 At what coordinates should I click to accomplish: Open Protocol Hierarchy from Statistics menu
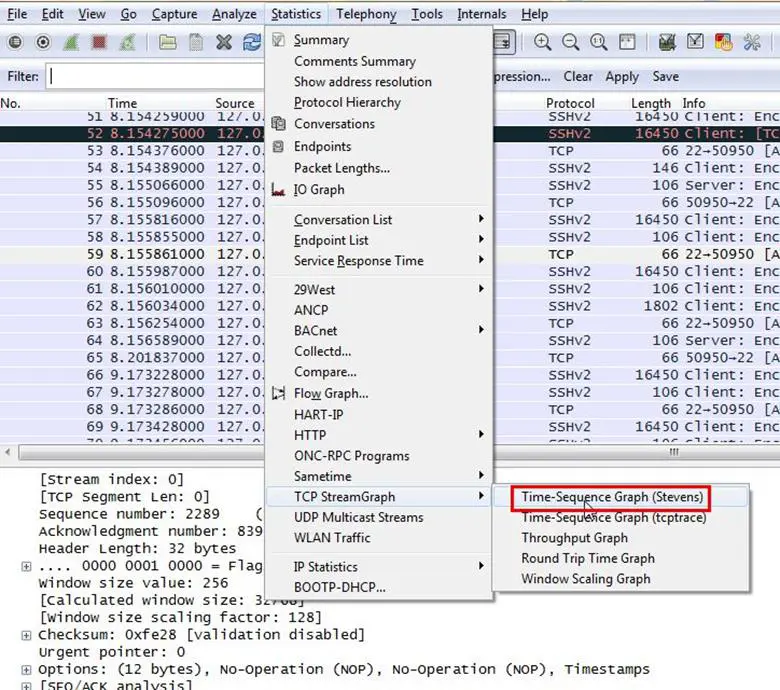347,103
